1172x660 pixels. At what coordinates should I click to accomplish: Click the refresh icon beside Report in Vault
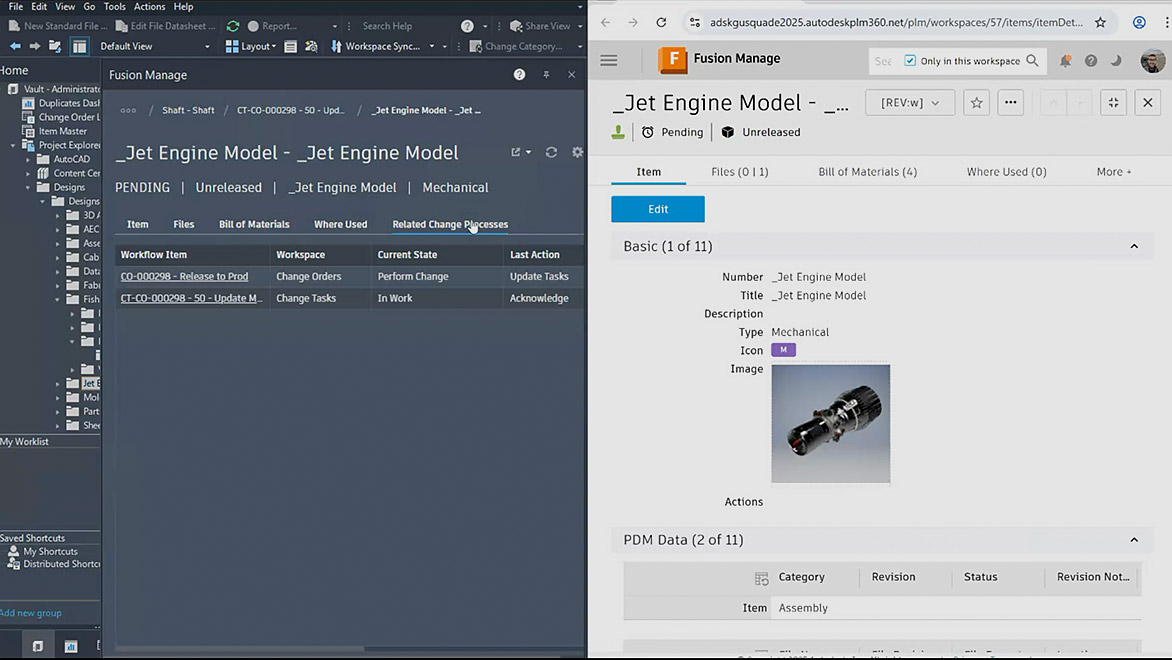(x=233, y=26)
